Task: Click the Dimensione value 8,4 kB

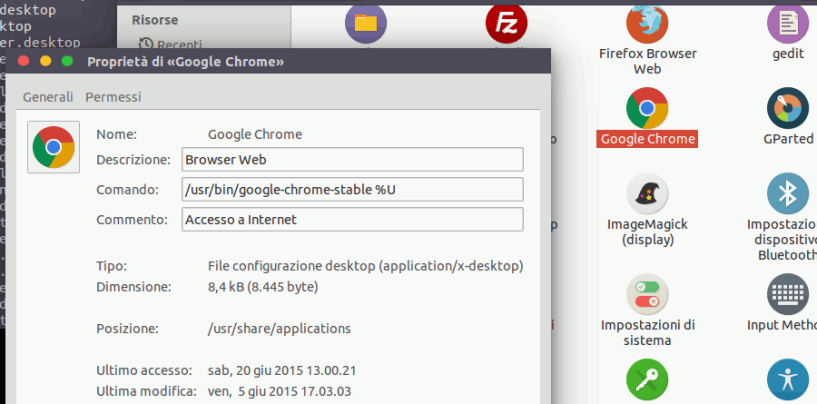Action: [x=263, y=287]
